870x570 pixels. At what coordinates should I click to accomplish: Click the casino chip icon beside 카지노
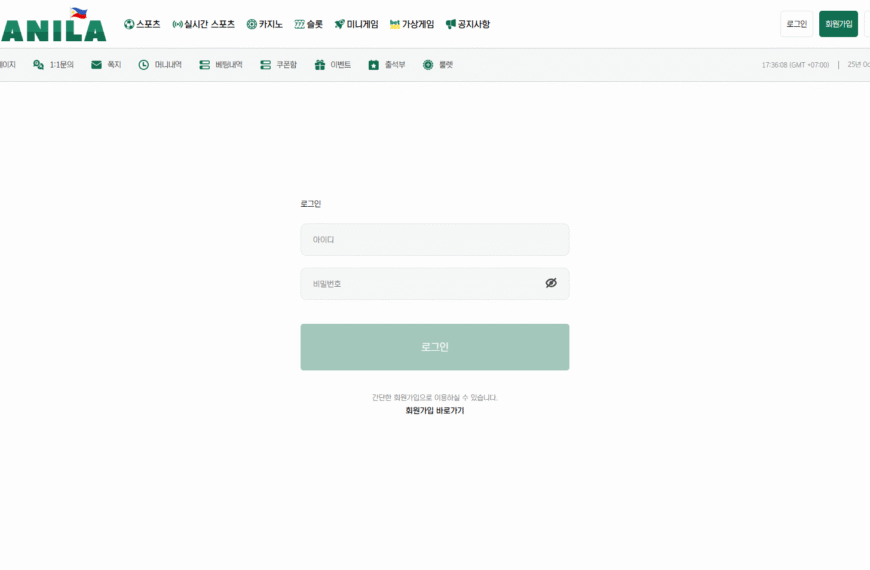coord(252,24)
